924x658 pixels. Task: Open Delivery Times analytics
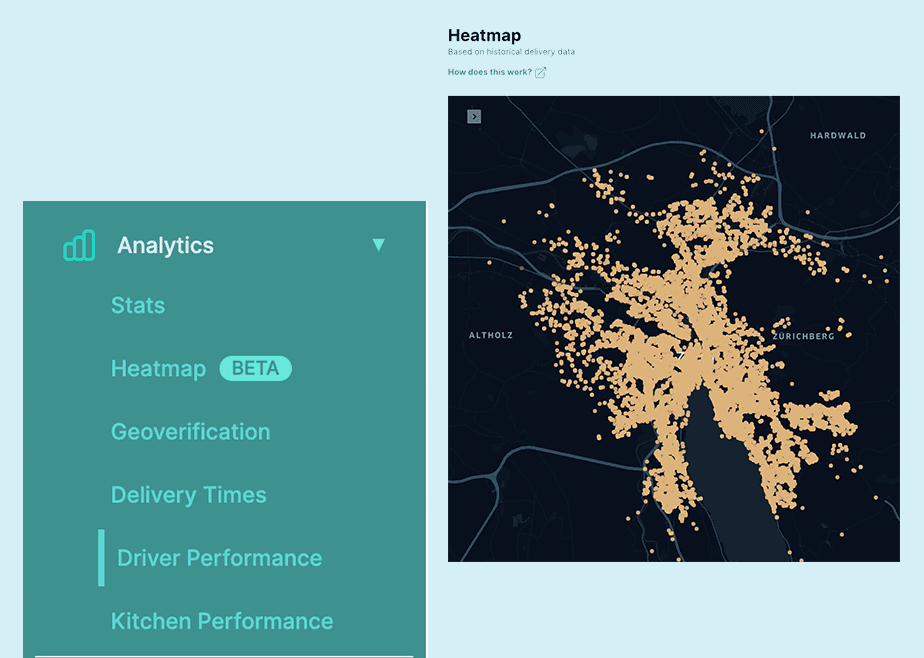point(189,495)
